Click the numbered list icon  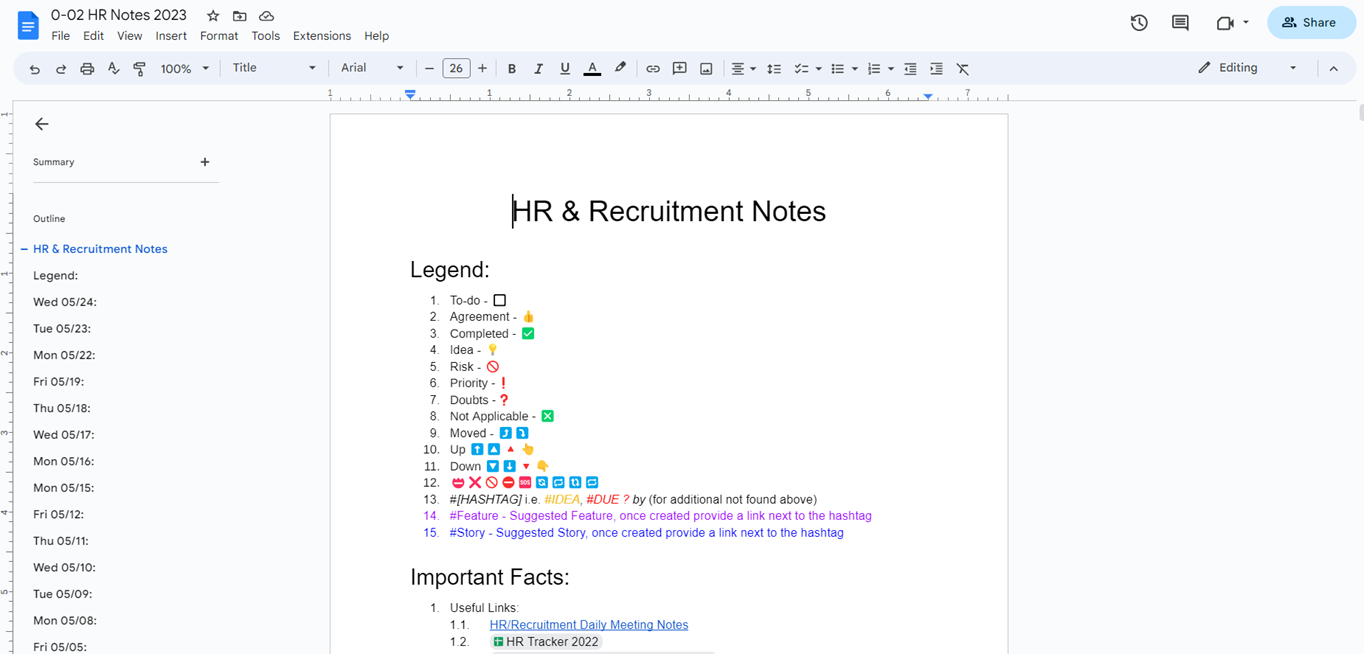point(874,69)
